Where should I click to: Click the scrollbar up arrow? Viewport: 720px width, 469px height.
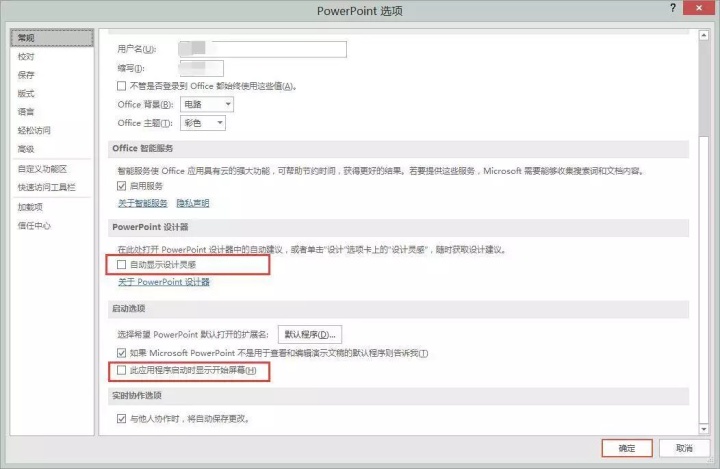pyautogui.click(x=703, y=35)
